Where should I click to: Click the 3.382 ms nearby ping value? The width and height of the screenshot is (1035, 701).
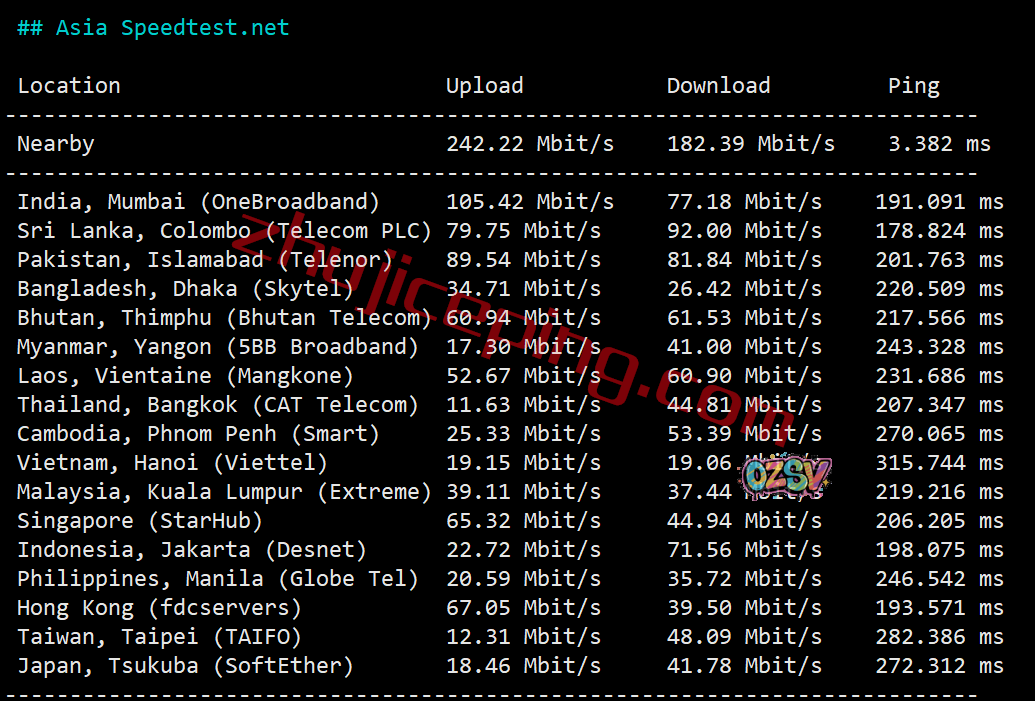coord(939,144)
